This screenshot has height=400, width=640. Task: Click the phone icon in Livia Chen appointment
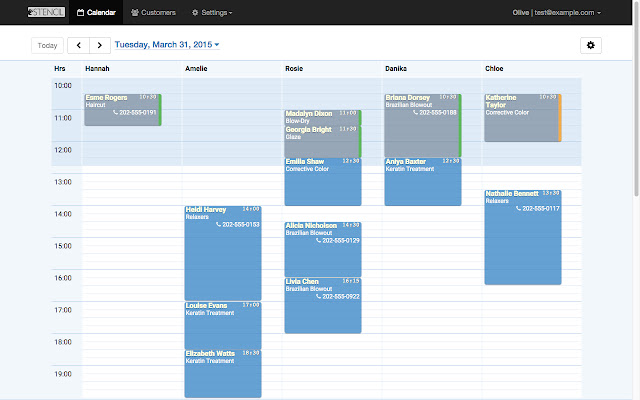318,297
